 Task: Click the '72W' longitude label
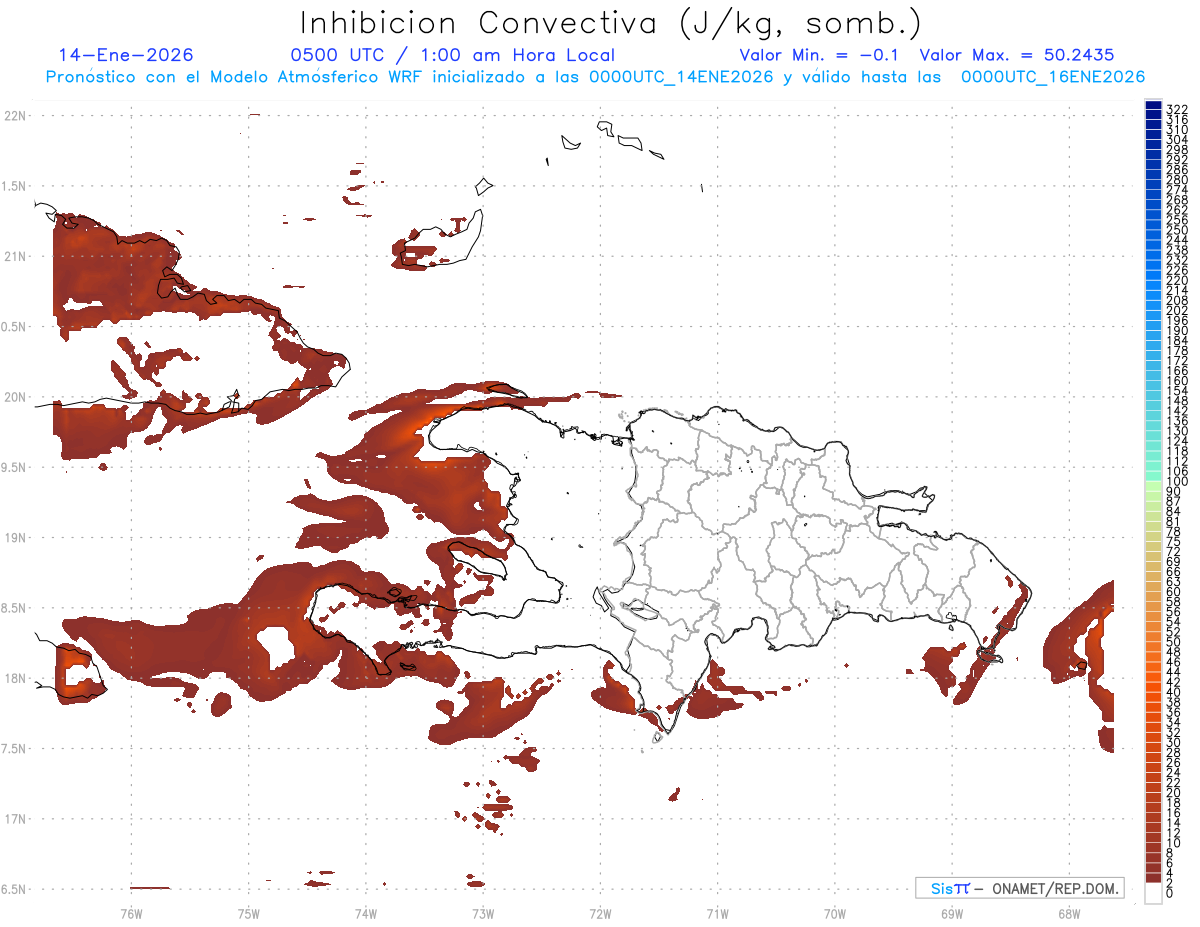click(600, 913)
